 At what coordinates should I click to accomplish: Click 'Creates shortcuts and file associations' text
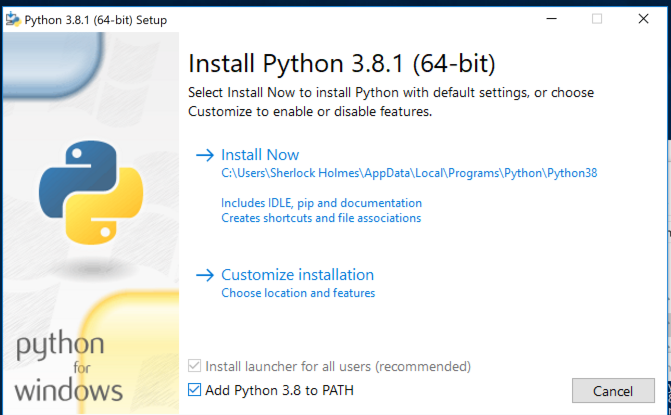[321, 218]
